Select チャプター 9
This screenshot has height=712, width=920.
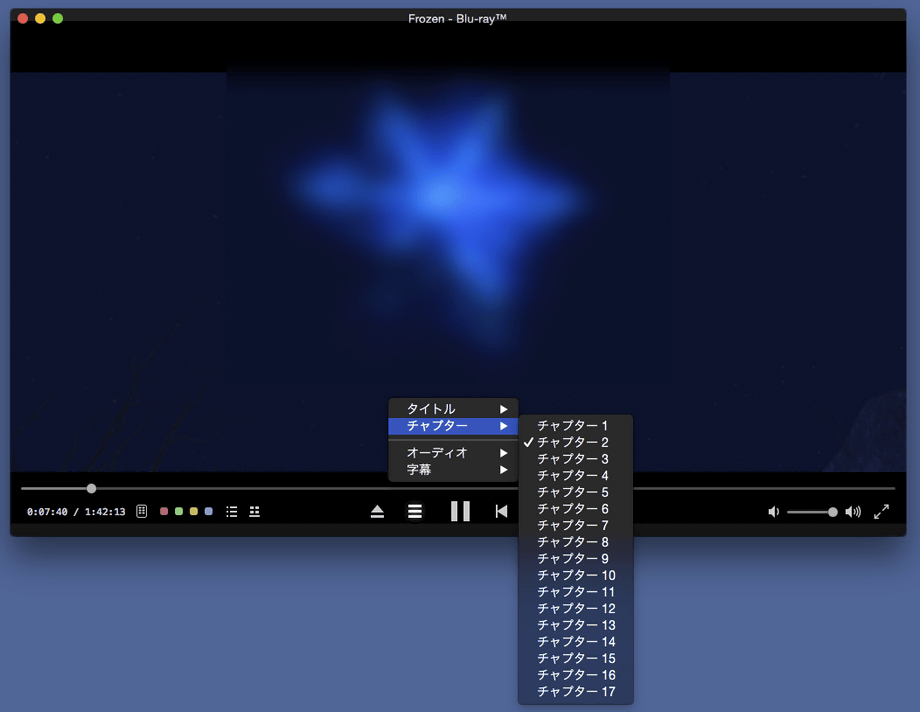click(x=576, y=558)
